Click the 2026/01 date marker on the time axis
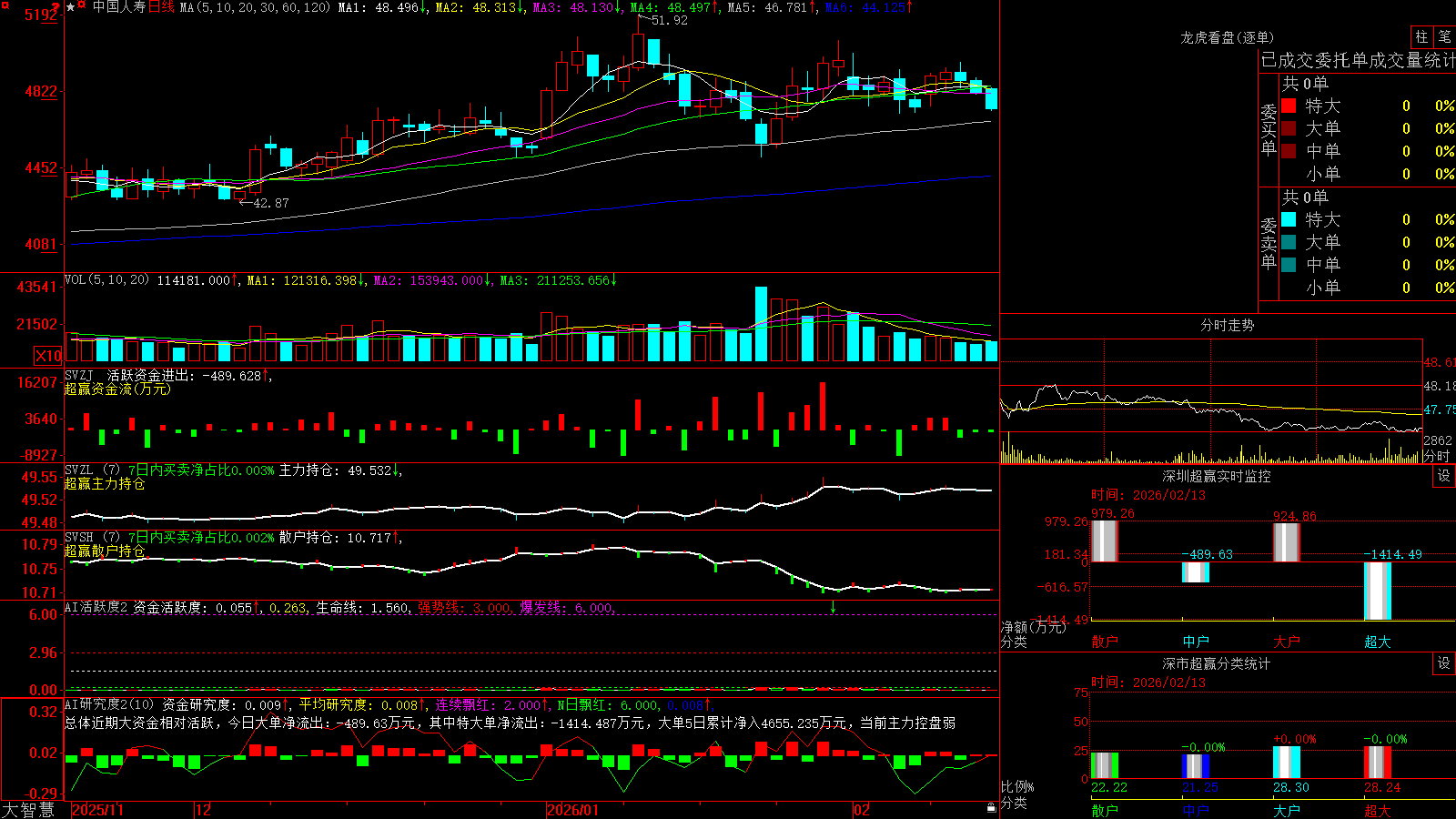1456x819 pixels. [572, 810]
